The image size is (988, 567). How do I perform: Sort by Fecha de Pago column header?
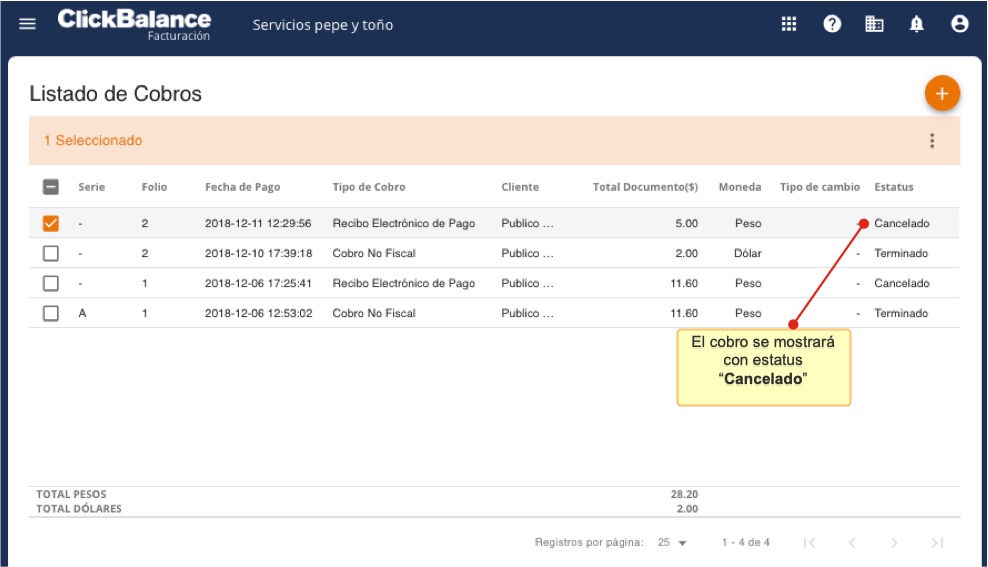[242, 187]
